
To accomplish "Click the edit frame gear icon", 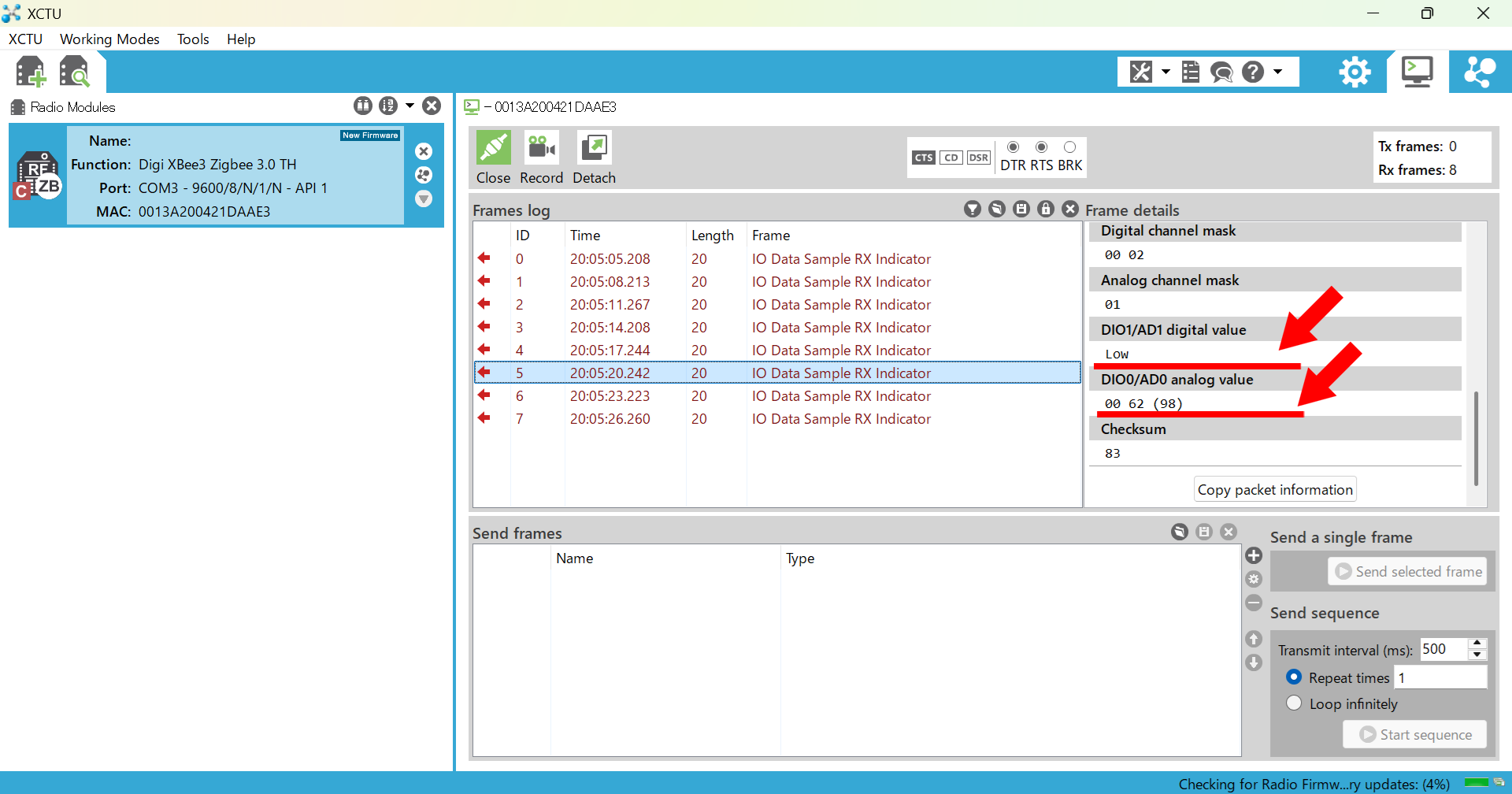I will [x=1254, y=579].
